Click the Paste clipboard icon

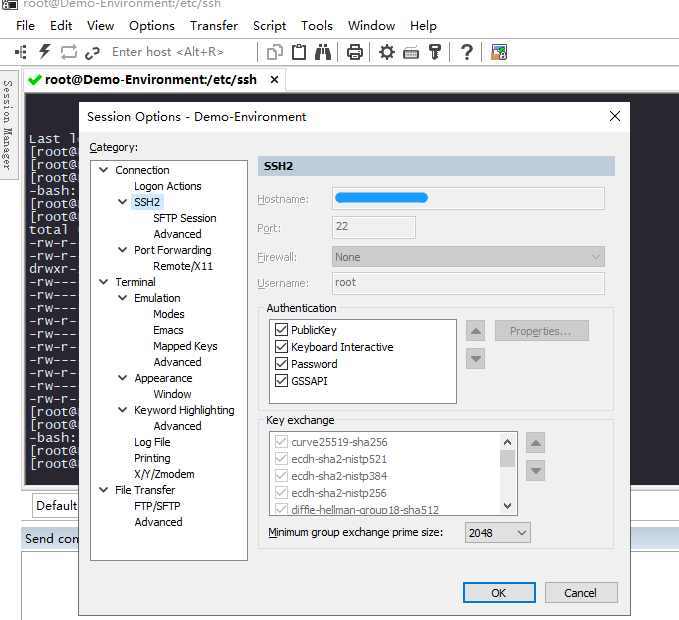pyautogui.click(x=299, y=52)
